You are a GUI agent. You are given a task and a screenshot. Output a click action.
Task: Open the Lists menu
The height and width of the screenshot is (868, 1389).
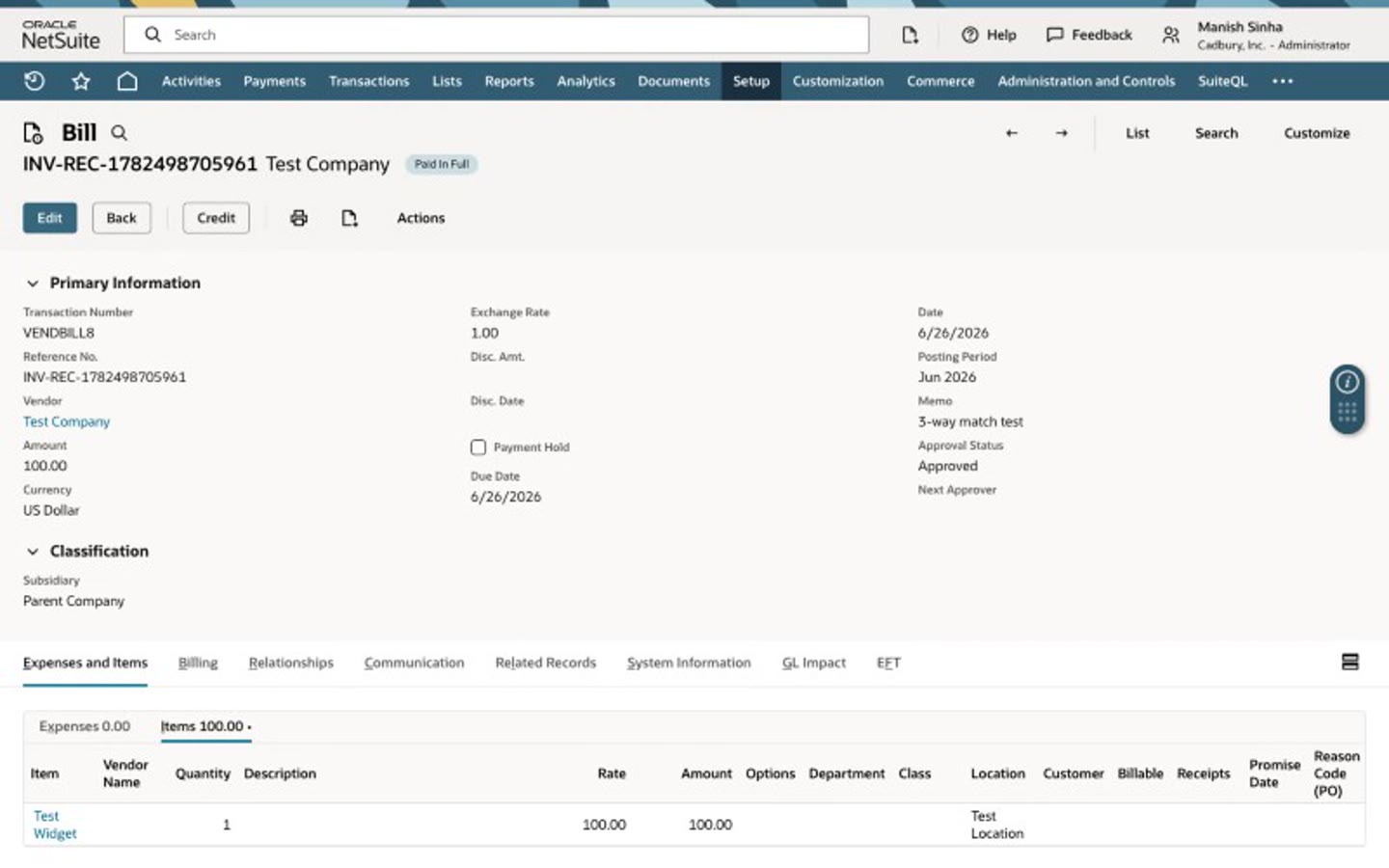tap(447, 81)
